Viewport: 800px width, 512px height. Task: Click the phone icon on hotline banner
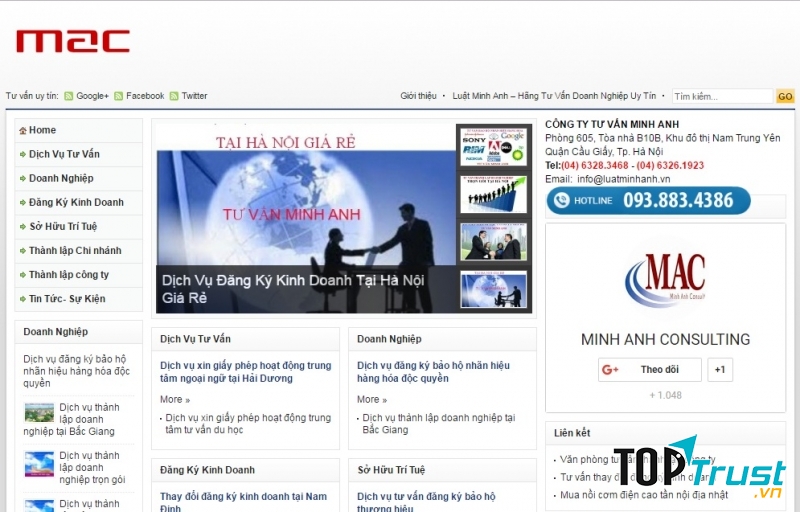pos(561,200)
